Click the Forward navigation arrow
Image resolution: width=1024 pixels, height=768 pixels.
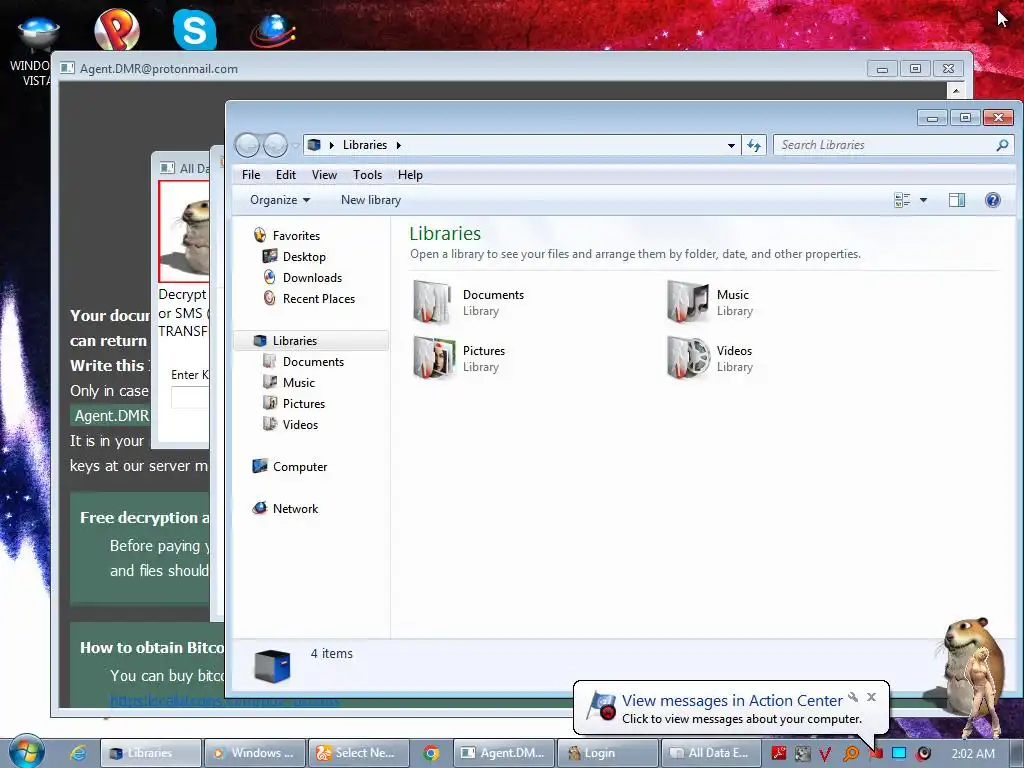[275, 145]
